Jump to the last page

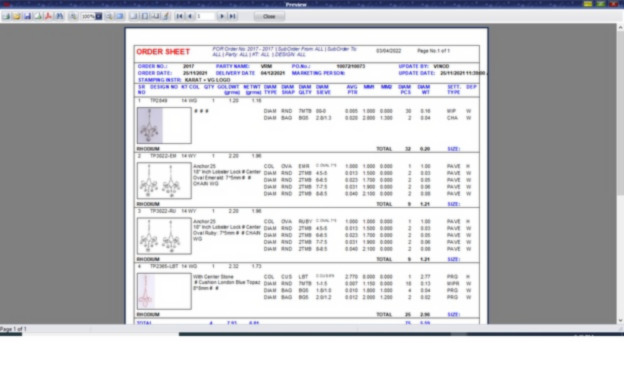point(233,16)
